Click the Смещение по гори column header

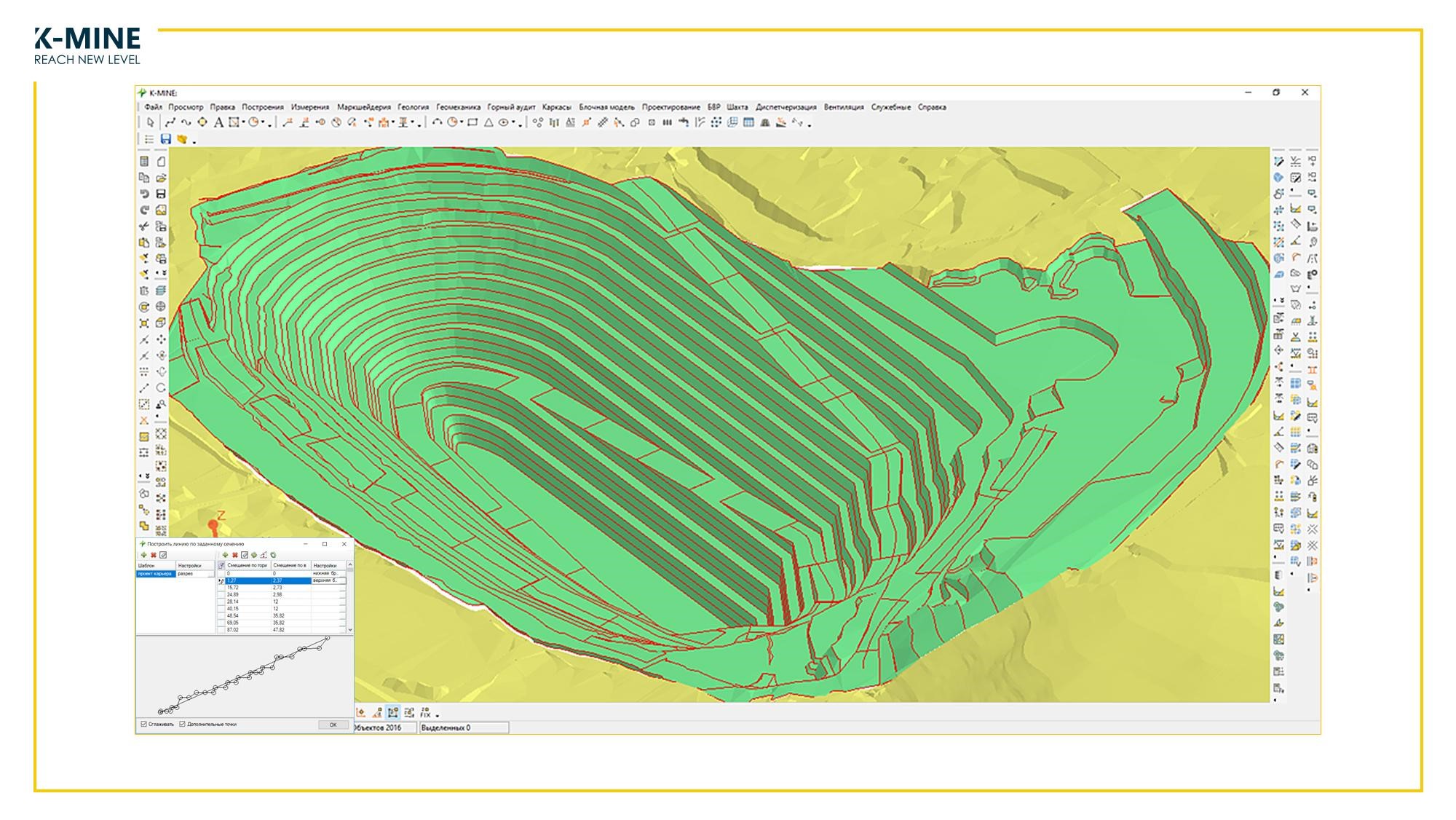248,565
